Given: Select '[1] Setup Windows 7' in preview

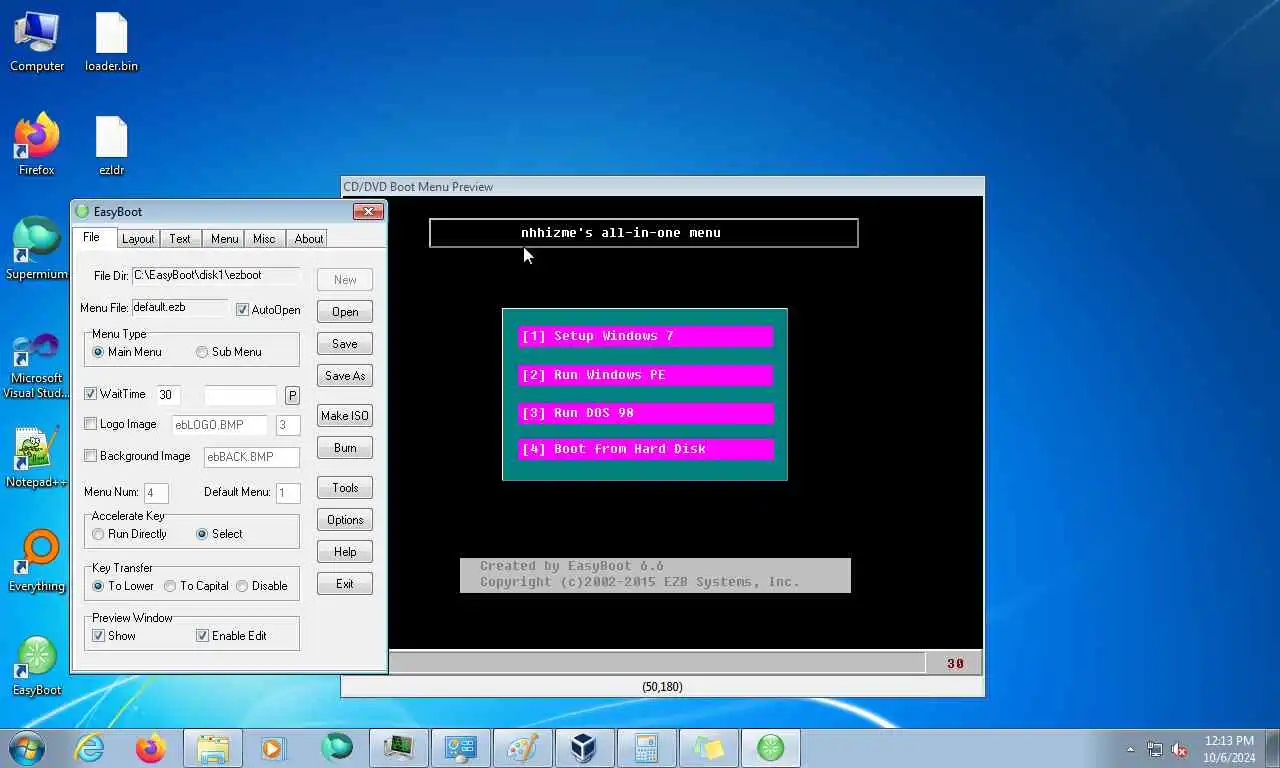Looking at the screenshot, I should 645,336.
